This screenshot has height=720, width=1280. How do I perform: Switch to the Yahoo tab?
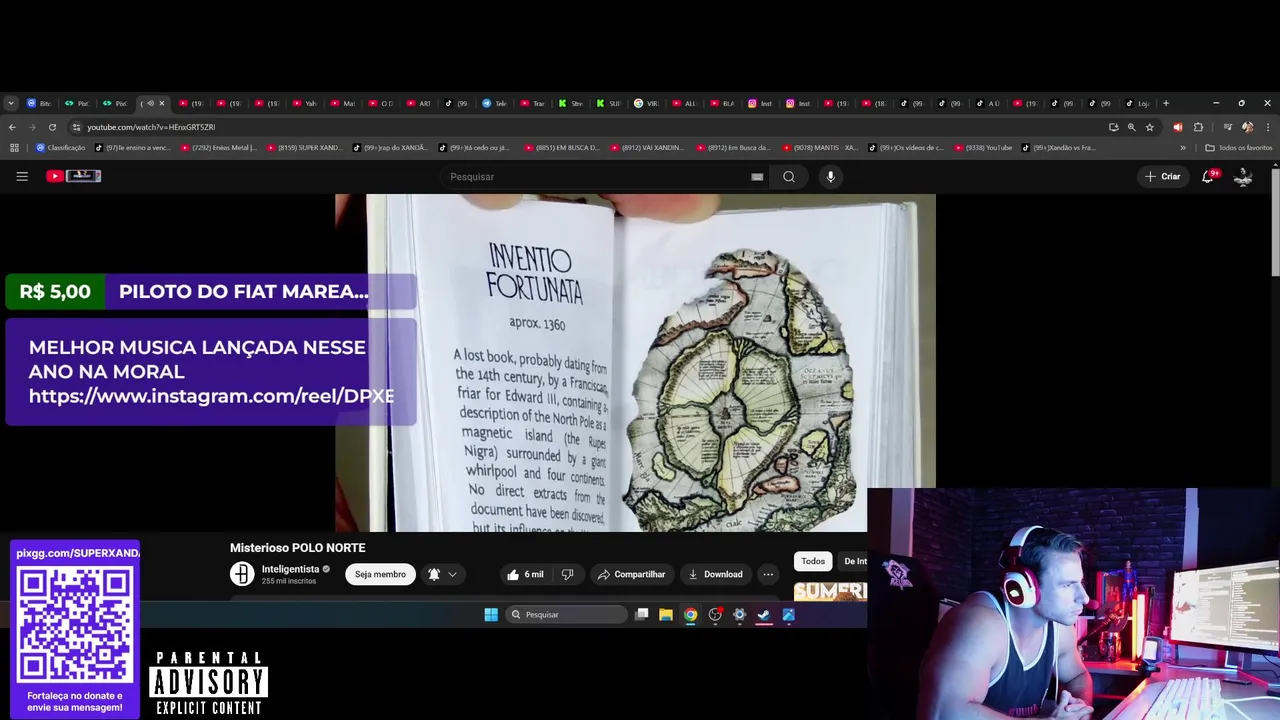click(x=304, y=103)
